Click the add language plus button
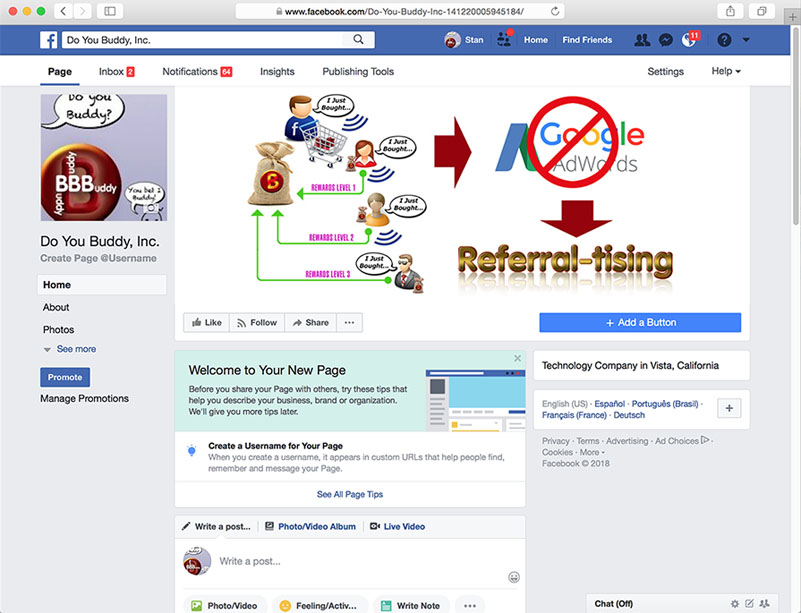This screenshot has height=613, width=801. tap(729, 408)
